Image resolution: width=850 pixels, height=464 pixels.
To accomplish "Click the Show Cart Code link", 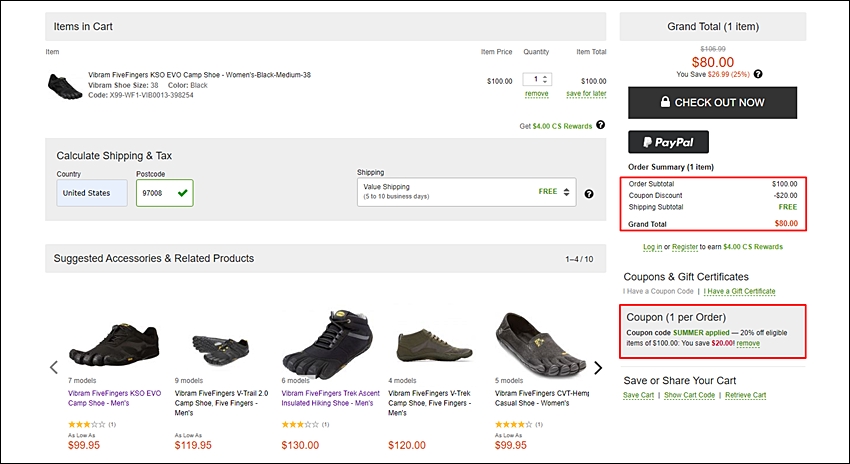I will [x=690, y=395].
